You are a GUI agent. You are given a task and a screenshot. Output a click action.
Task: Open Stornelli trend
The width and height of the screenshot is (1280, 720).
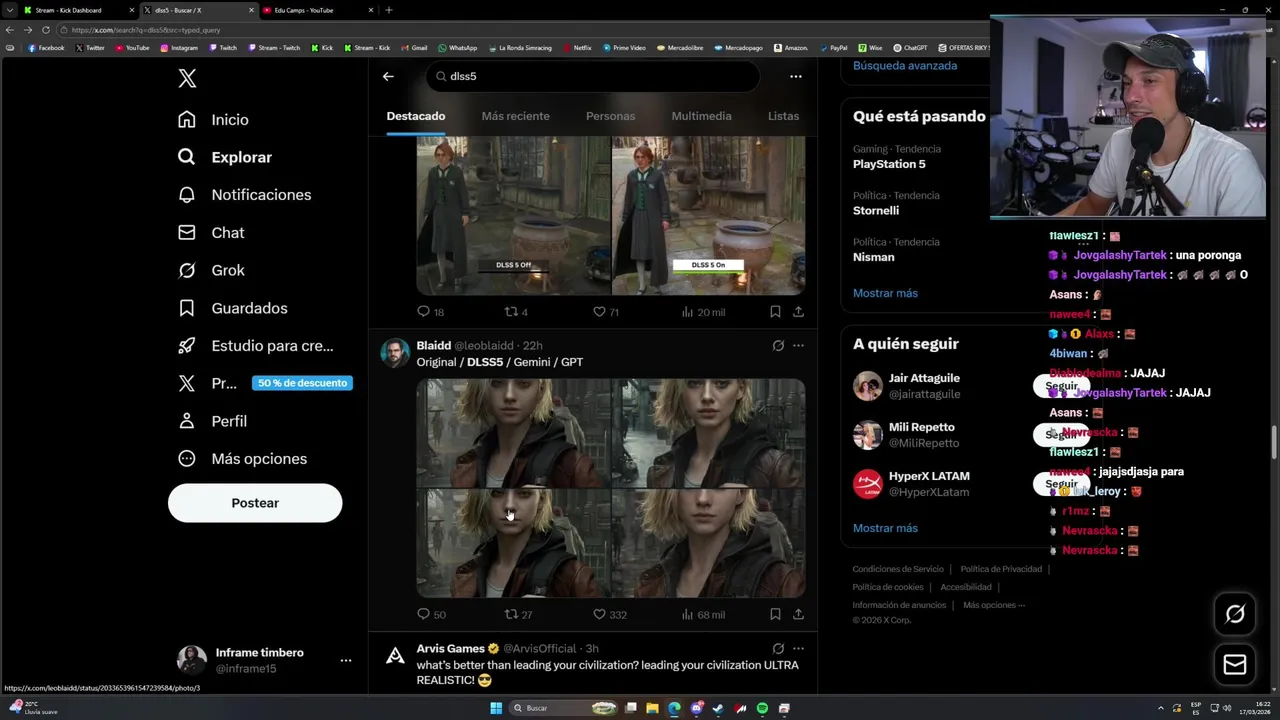[x=876, y=210]
